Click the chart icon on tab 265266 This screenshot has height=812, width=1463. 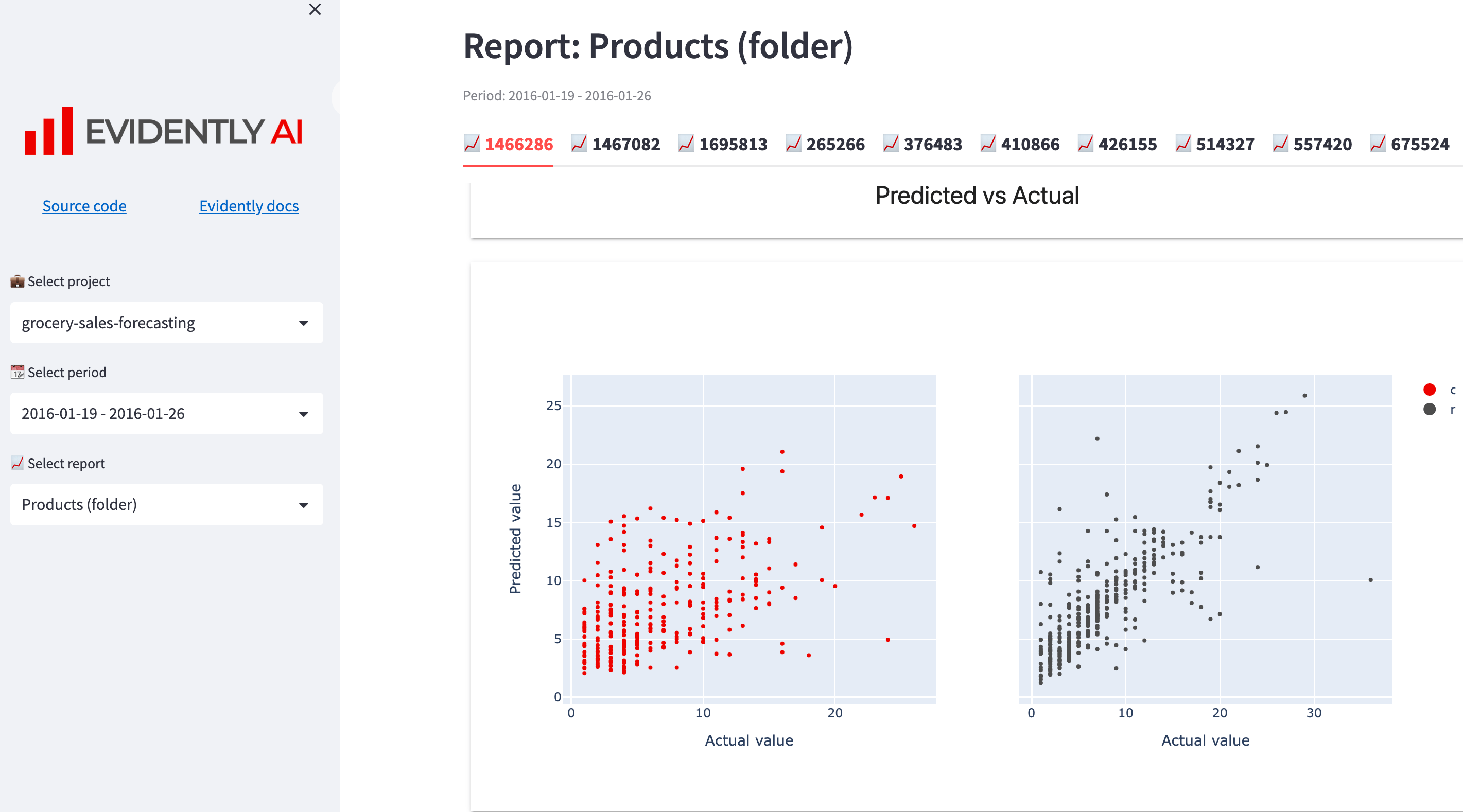tap(793, 144)
